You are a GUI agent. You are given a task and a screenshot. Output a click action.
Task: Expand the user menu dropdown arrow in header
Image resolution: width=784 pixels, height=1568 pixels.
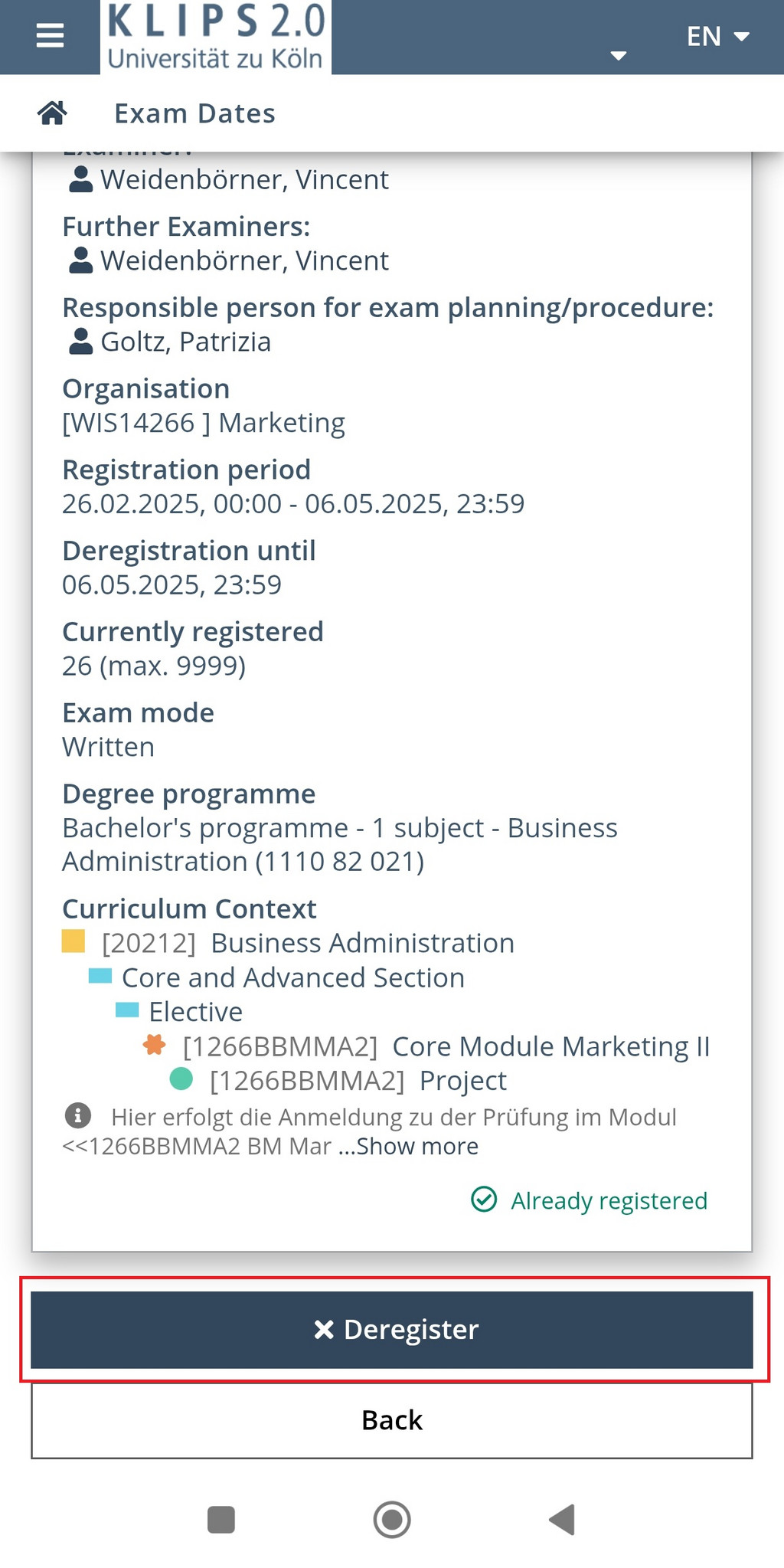(619, 55)
